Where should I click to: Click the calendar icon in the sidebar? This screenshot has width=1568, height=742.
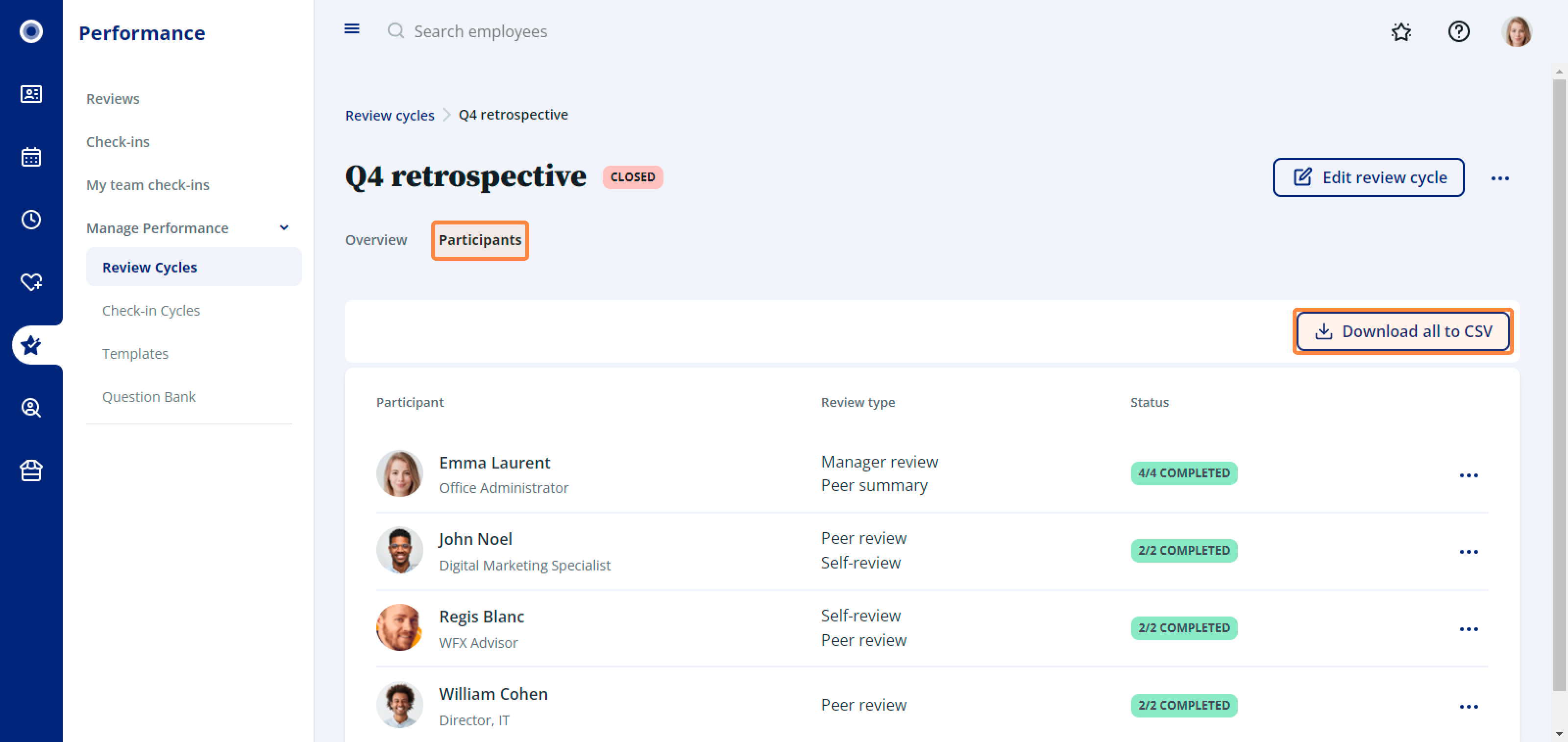pos(31,156)
